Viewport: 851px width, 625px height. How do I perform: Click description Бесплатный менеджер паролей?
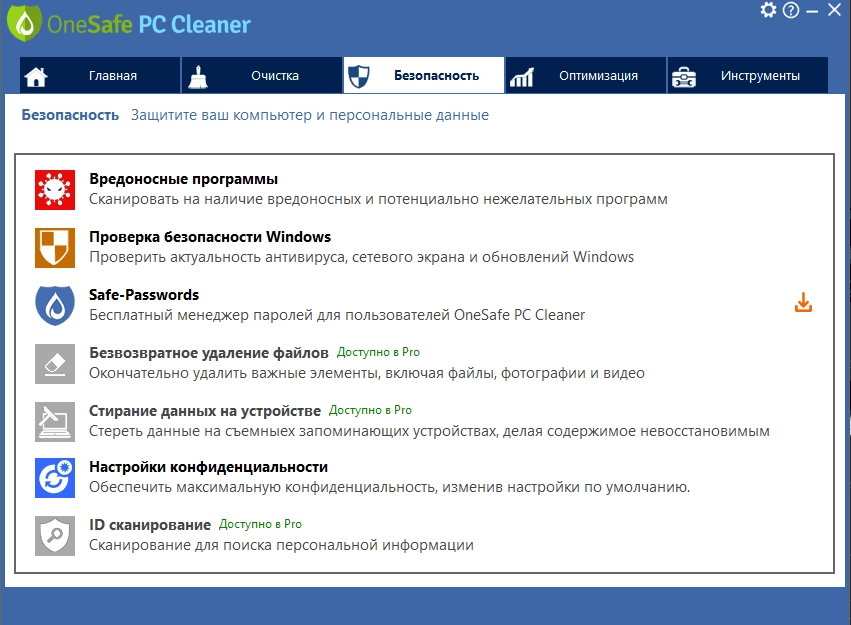(x=337, y=315)
